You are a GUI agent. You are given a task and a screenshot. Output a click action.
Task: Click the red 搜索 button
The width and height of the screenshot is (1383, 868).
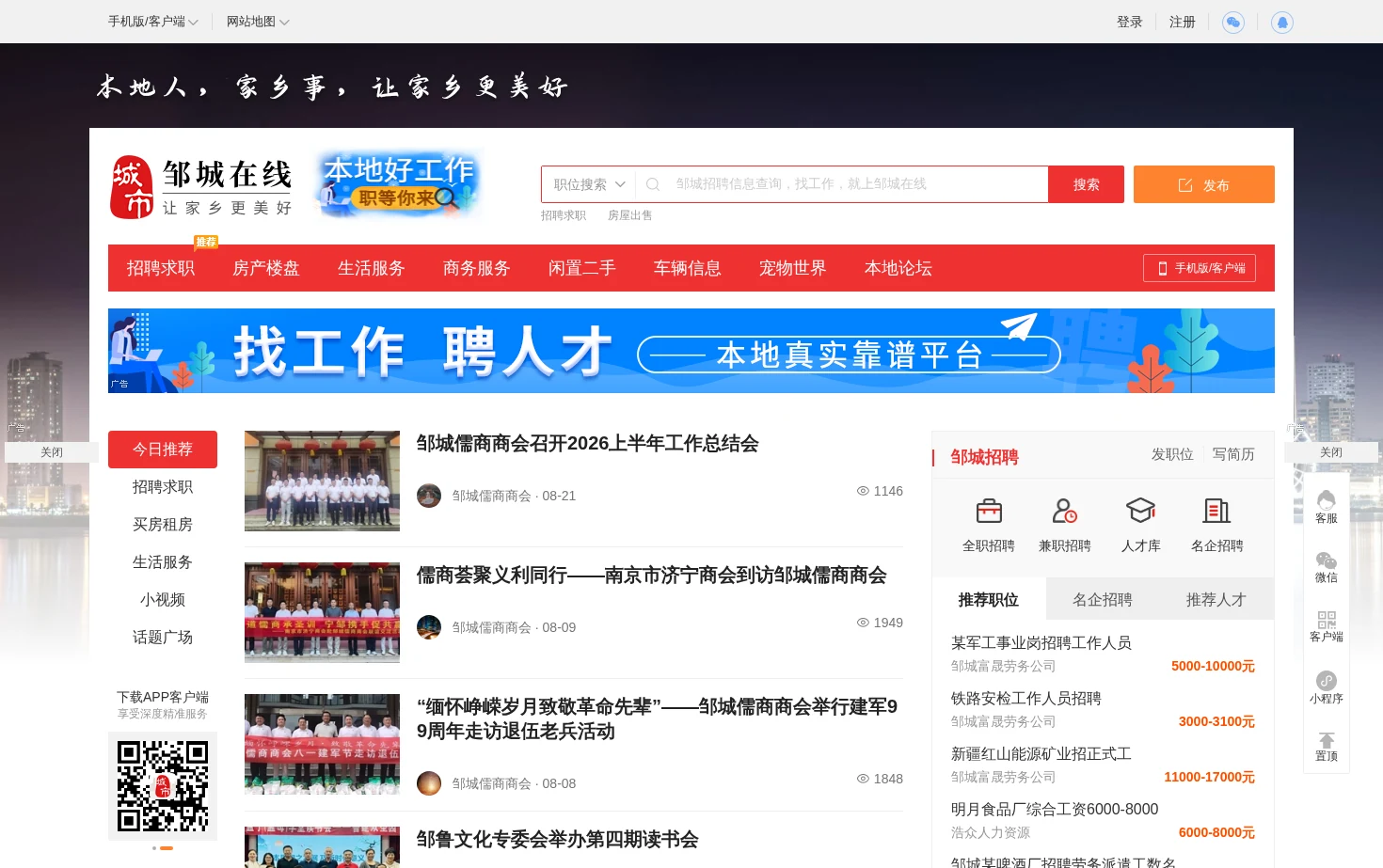(x=1086, y=184)
